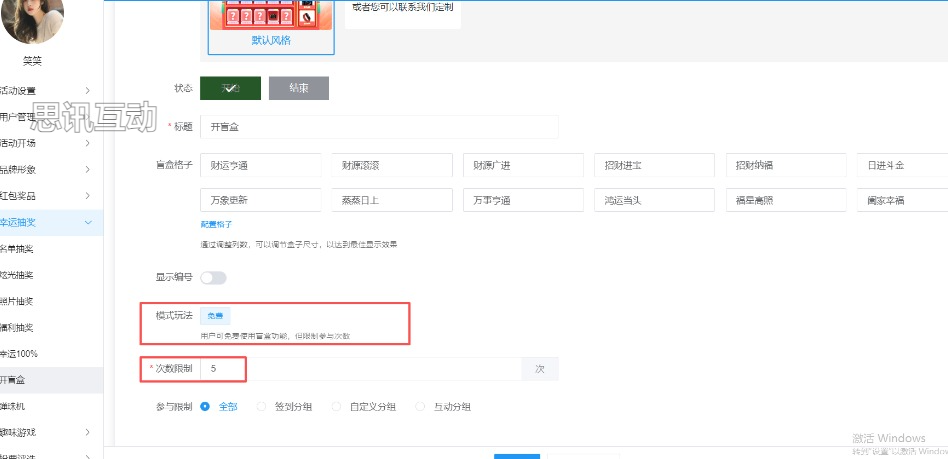Expand the 趣味游戏 sidebar section
This screenshot has height=459, width=948.
tap(50, 432)
